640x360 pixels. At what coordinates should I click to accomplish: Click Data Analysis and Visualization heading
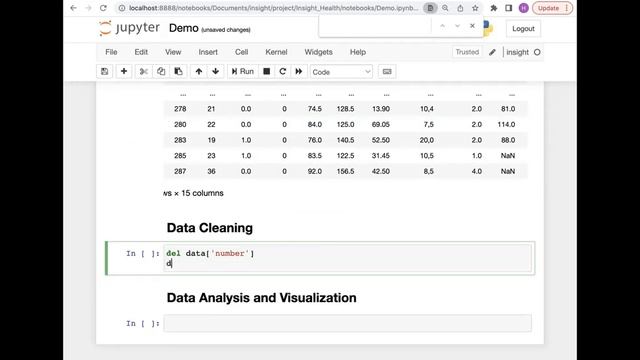coord(262,298)
